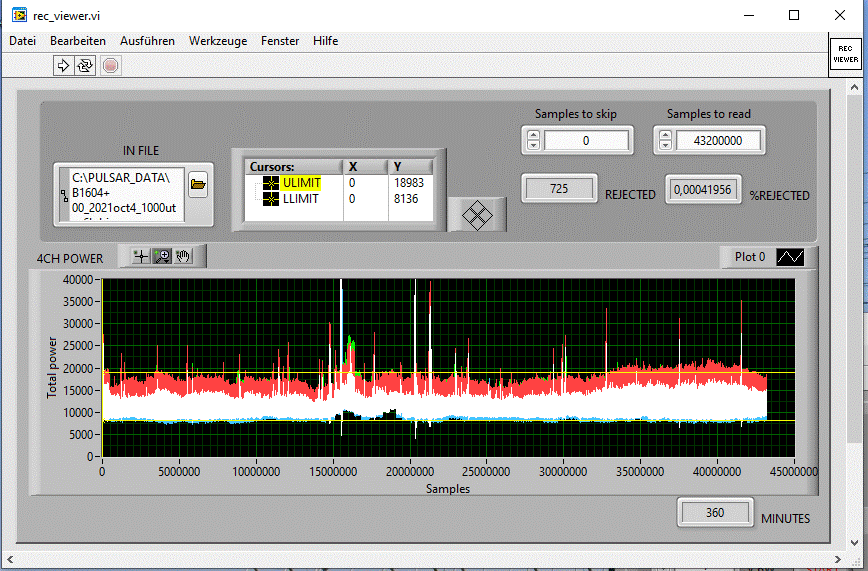Select the graph pan hand tool
The width and height of the screenshot is (868, 571).
pos(183,256)
